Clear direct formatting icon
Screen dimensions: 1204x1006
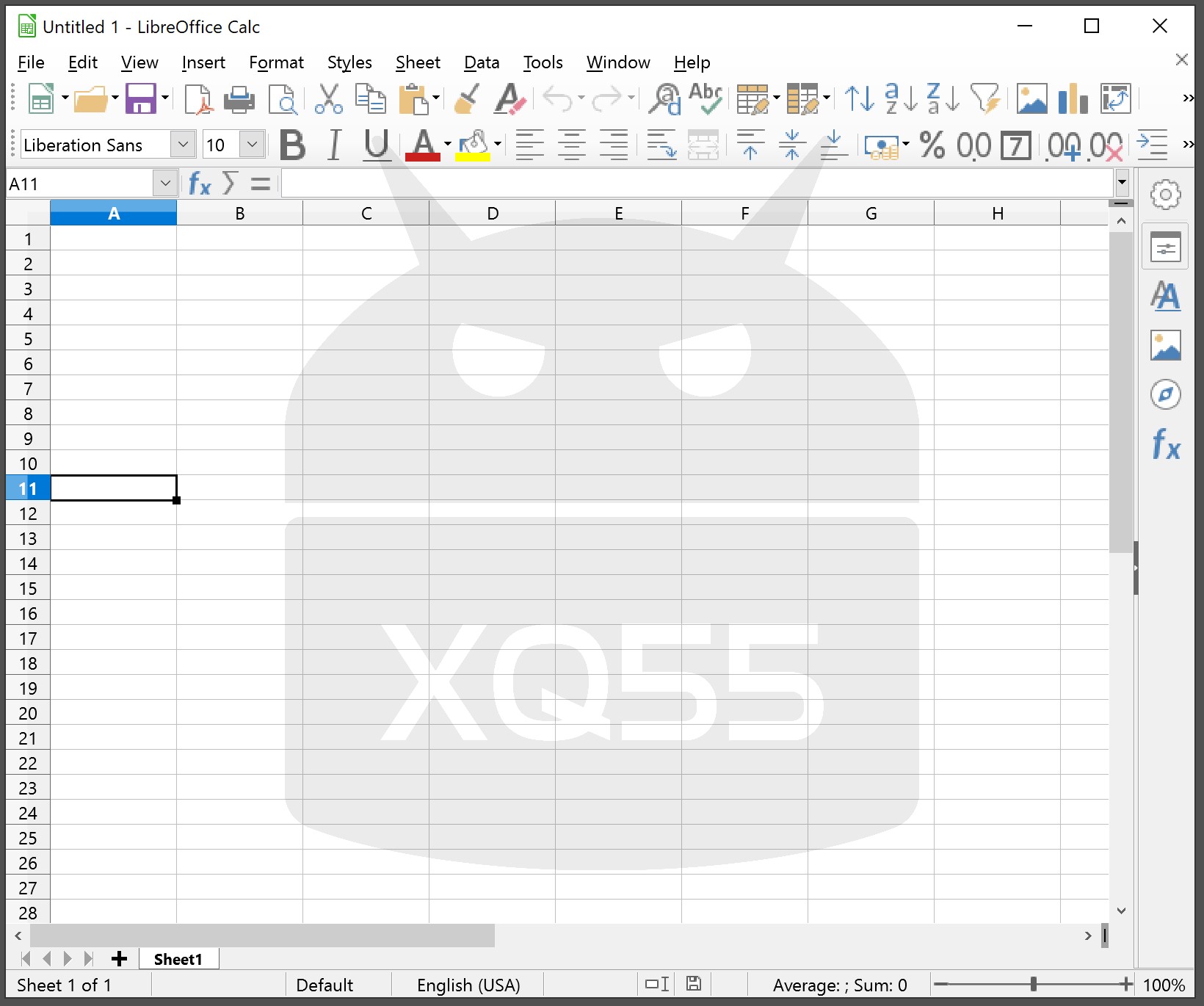[509, 98]
